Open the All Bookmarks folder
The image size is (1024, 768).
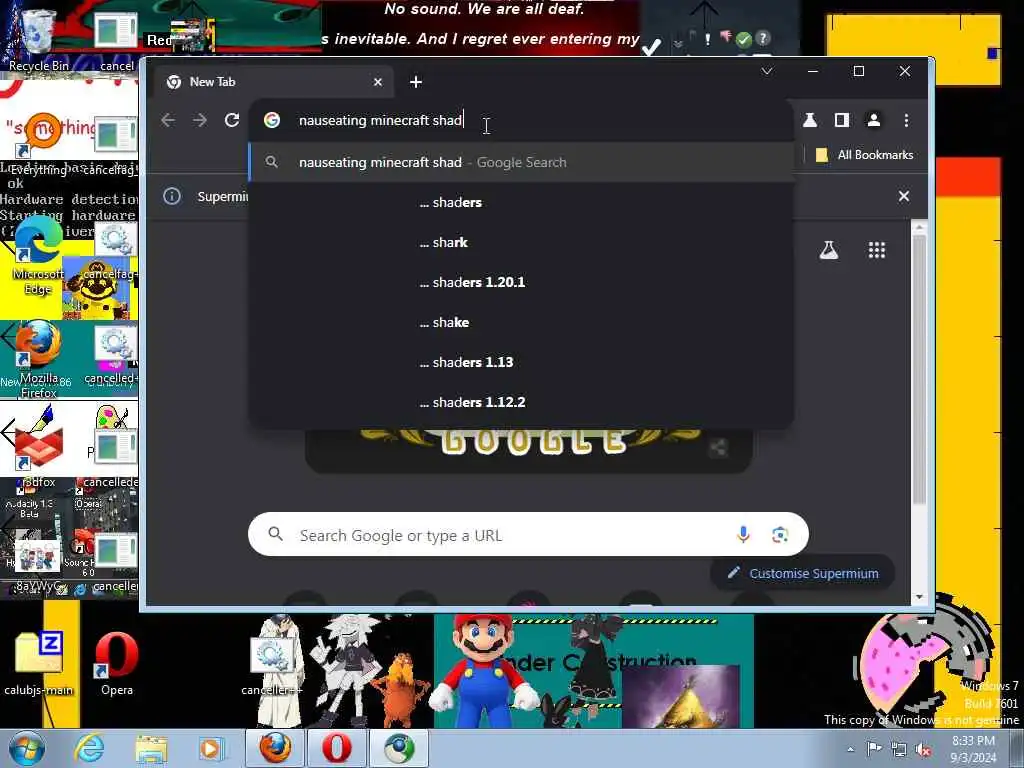[x=864, y=155]
